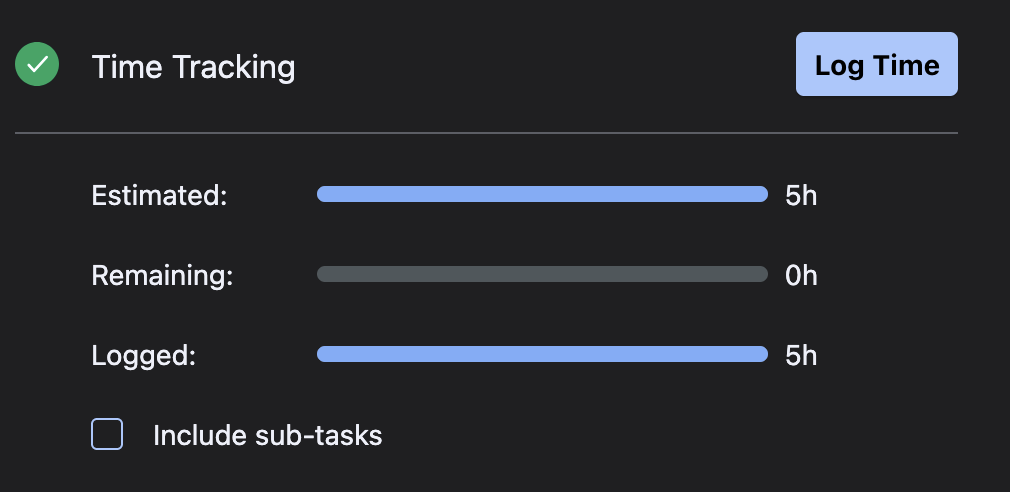1010x492 pixels.
Task: Enable the Include sub-tasks checkbox
Action: [107, 435]
